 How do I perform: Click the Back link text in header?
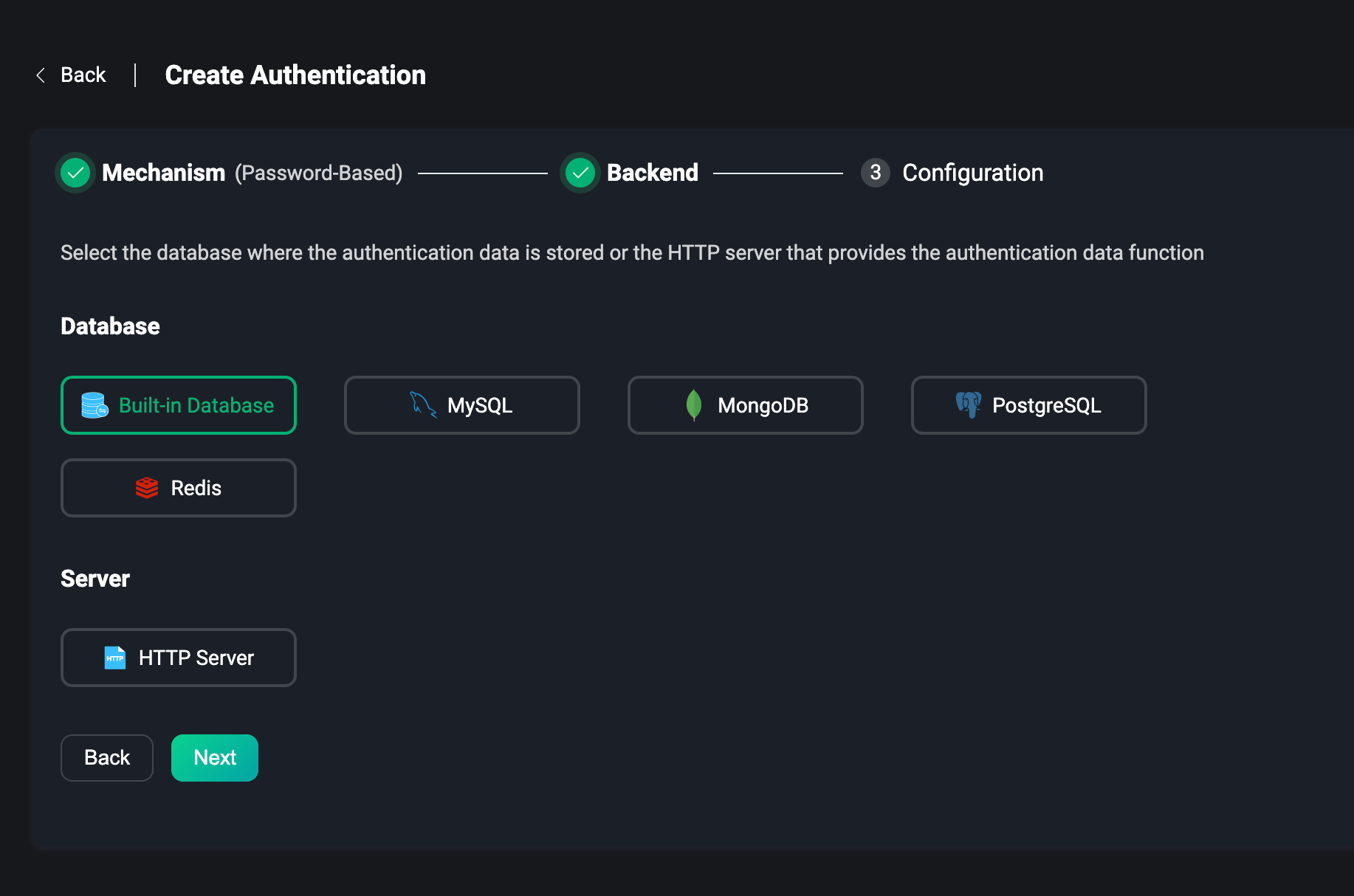[83, 75]
